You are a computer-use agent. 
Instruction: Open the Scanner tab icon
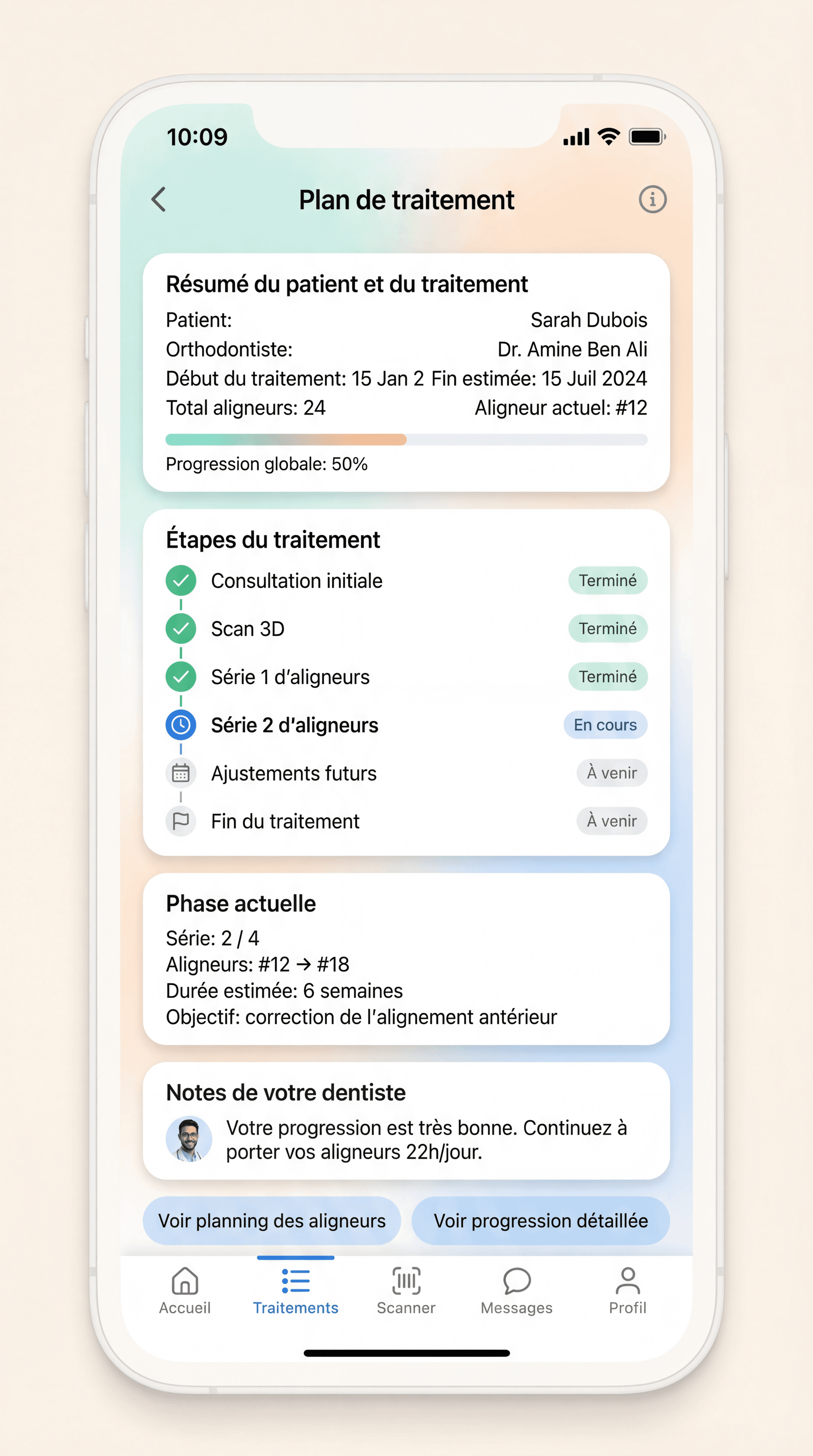click(406, 1281)
